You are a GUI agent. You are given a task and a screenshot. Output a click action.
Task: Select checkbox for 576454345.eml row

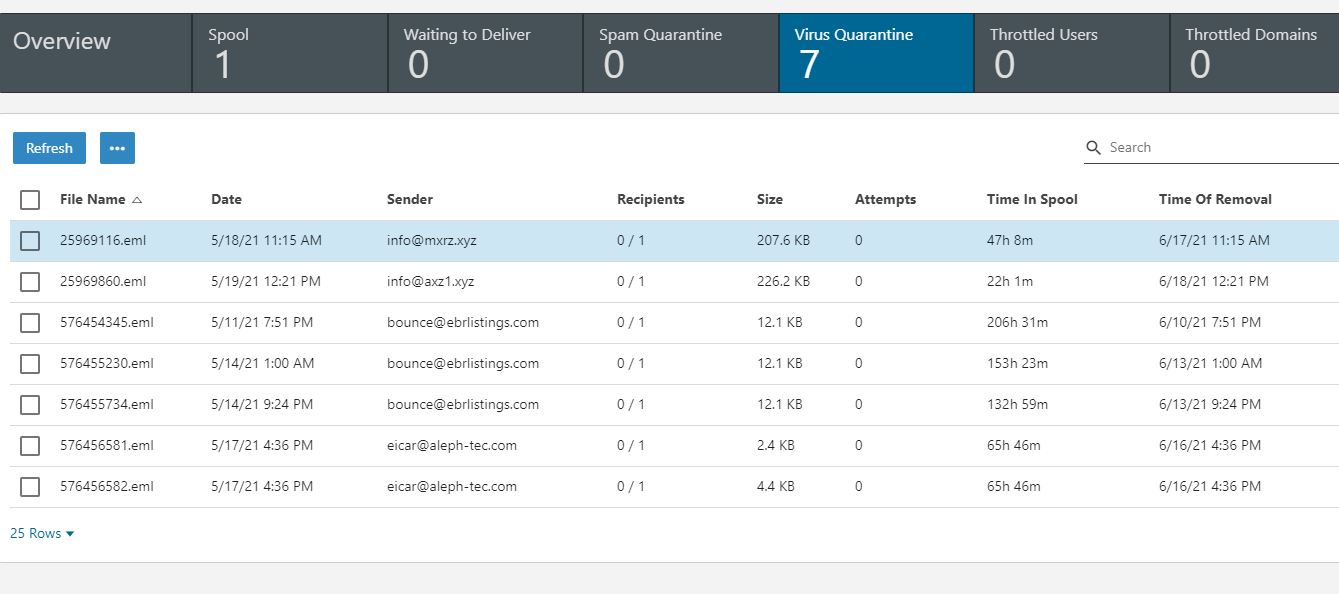coord(30,323)
